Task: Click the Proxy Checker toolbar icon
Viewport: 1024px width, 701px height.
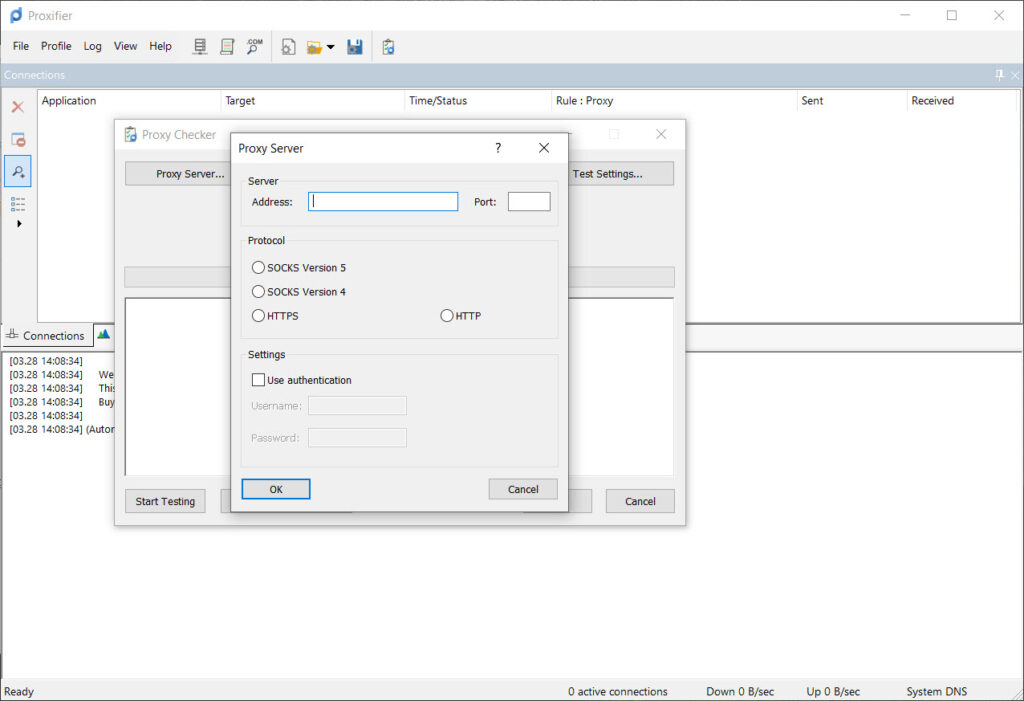Action: point(389,46)
